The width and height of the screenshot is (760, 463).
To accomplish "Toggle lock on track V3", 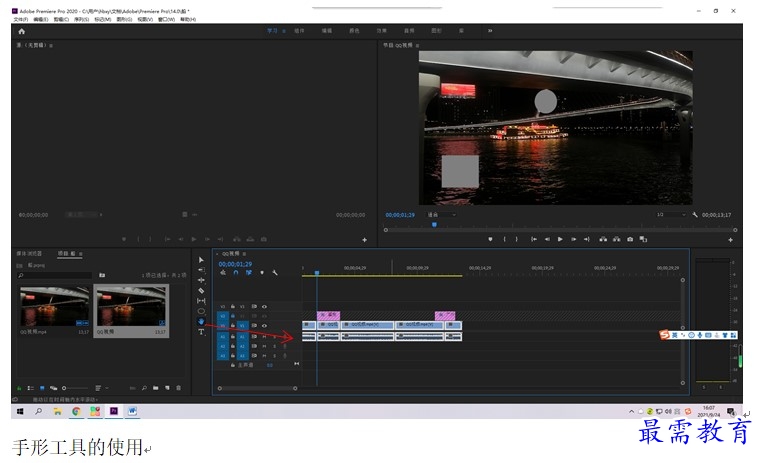I will pos(233,306).
